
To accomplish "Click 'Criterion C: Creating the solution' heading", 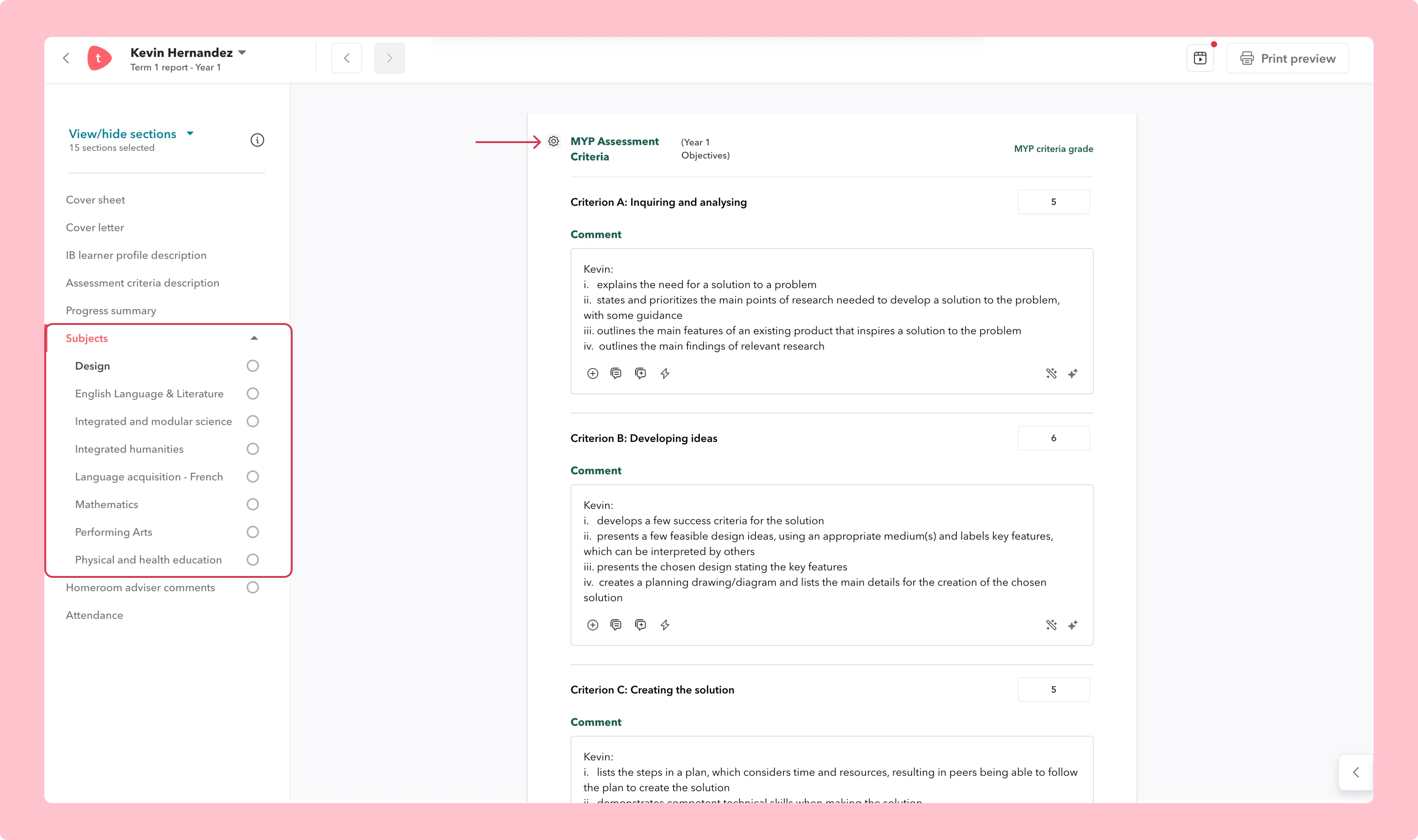I will [x=652, y=690].
